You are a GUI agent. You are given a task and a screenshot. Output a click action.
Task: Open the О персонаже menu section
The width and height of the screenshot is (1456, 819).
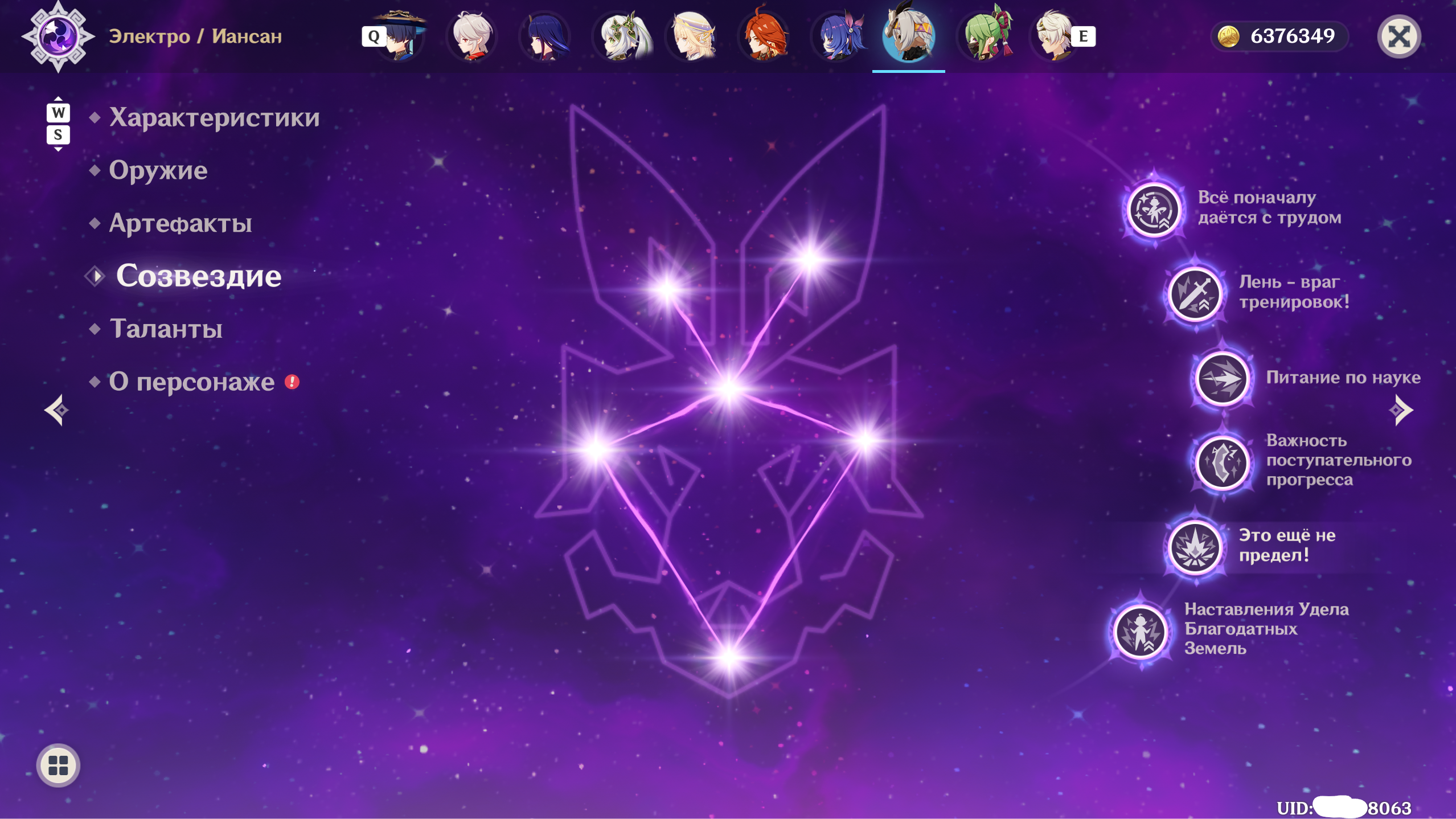(192, 382)
